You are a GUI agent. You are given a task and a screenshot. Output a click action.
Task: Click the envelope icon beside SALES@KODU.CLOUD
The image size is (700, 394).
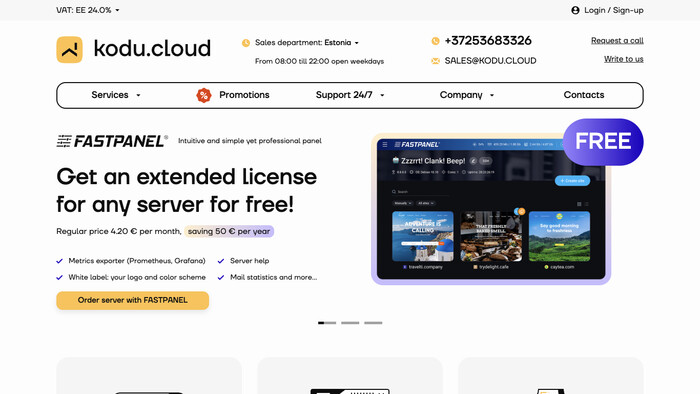coord(435,61)
